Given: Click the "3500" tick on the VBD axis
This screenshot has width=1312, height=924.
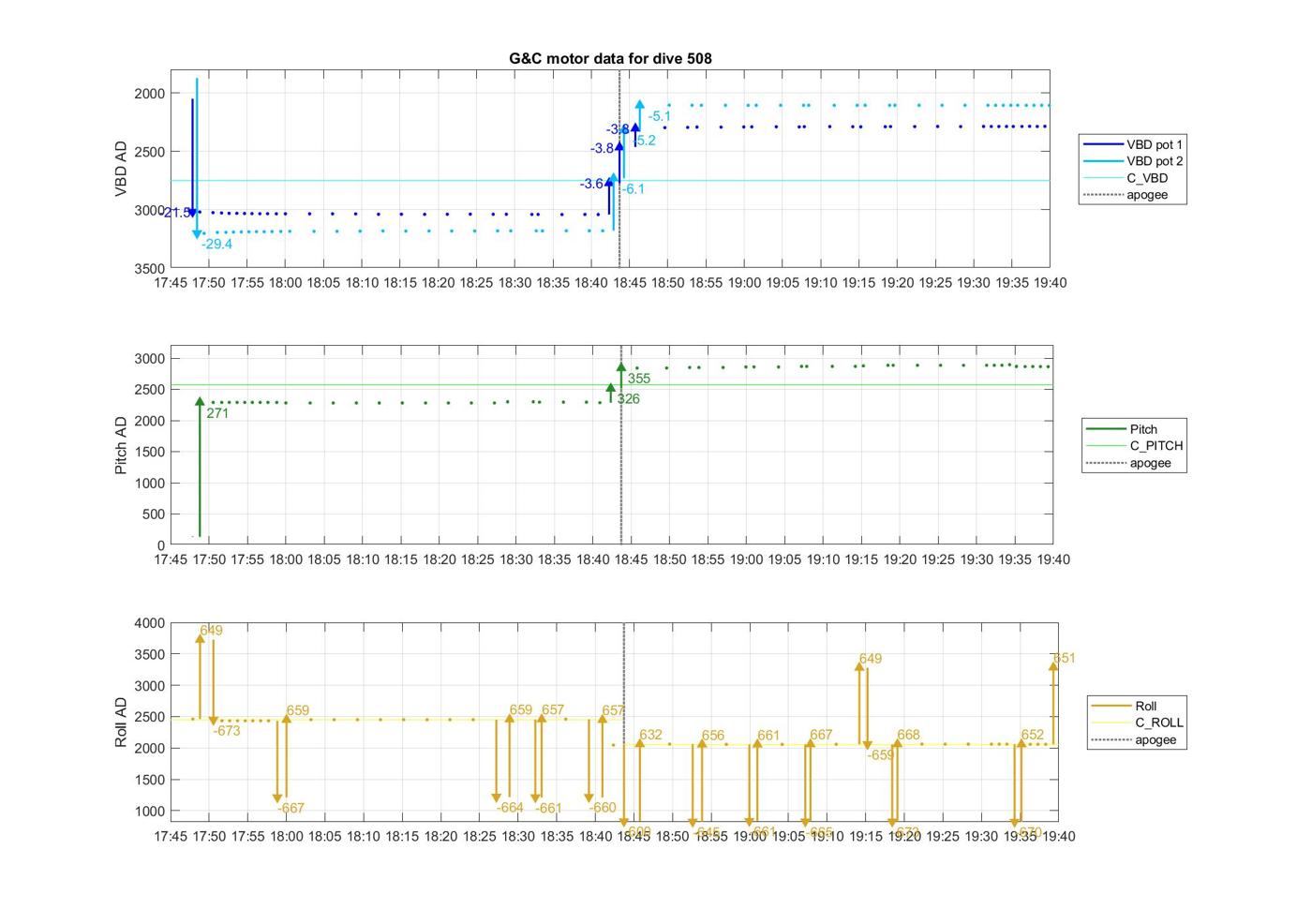Looking at the screenshot, I should coord(150,268).
